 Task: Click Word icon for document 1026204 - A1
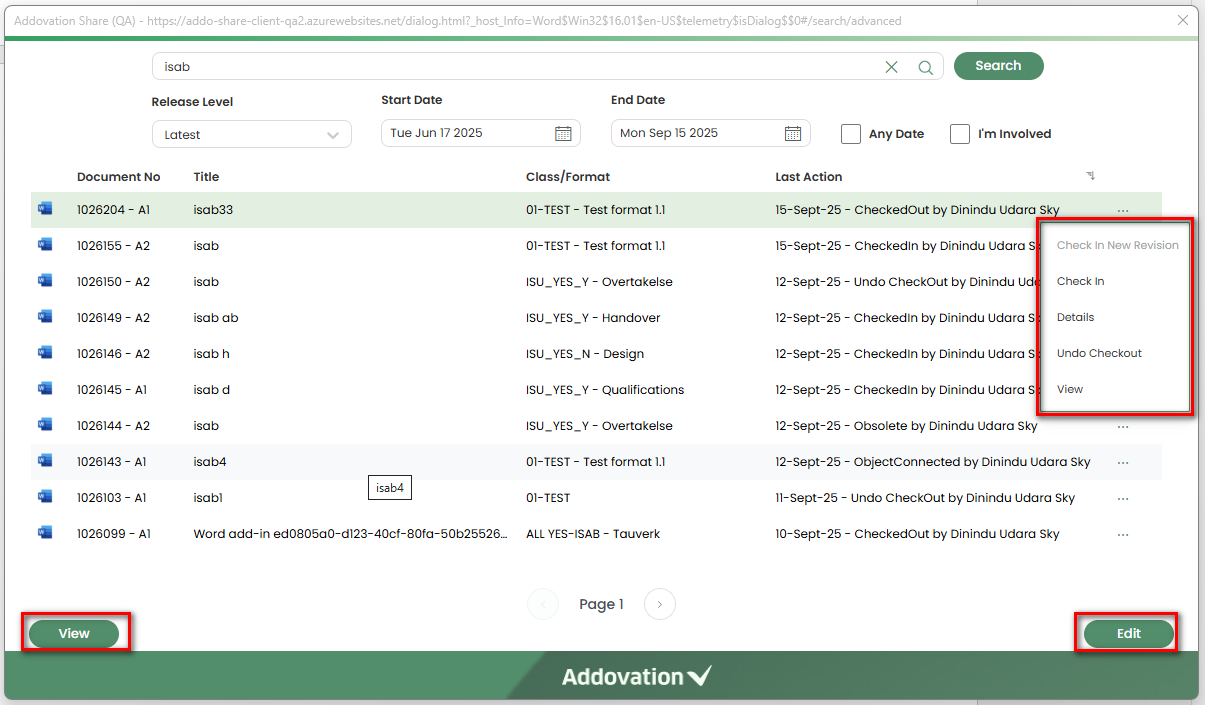coord(45,209)
